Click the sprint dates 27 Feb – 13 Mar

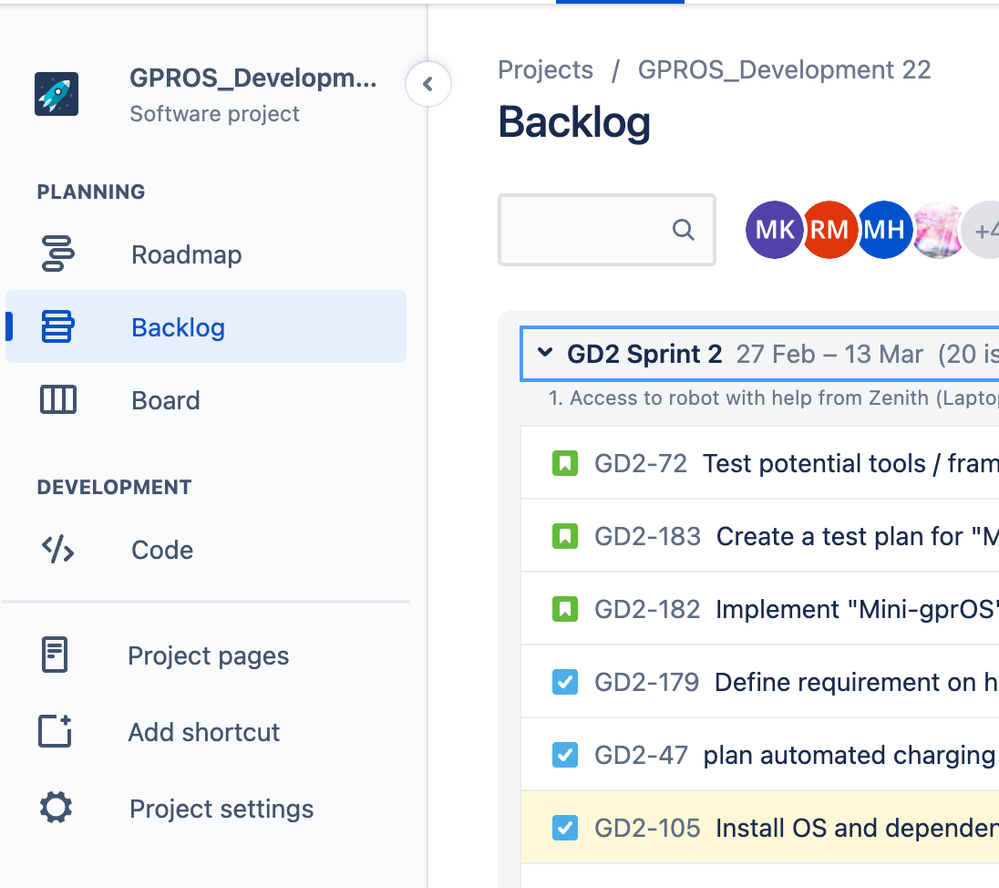pos(830,354)
